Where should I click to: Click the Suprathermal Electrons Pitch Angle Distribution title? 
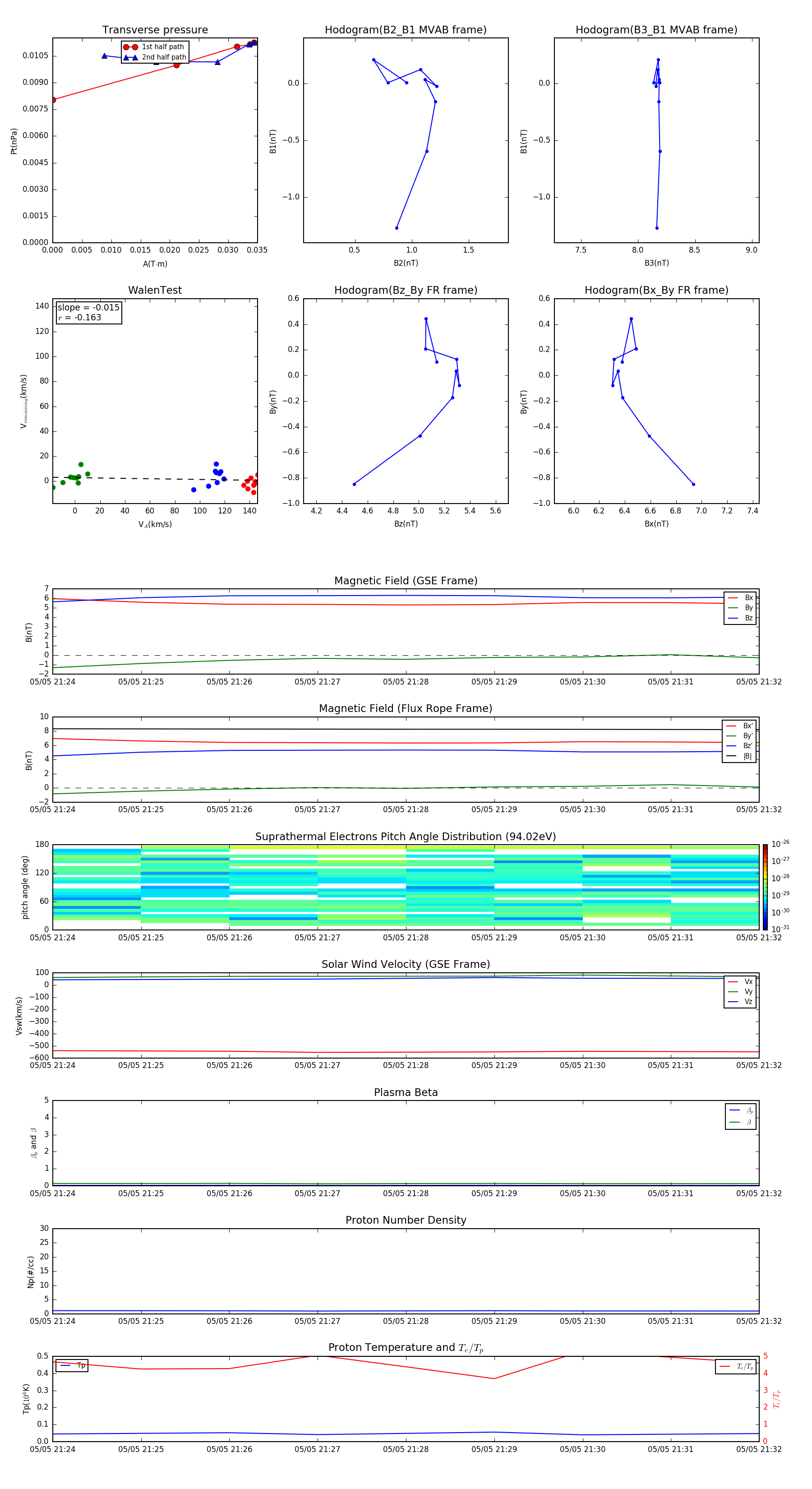[x=406, y=837]
